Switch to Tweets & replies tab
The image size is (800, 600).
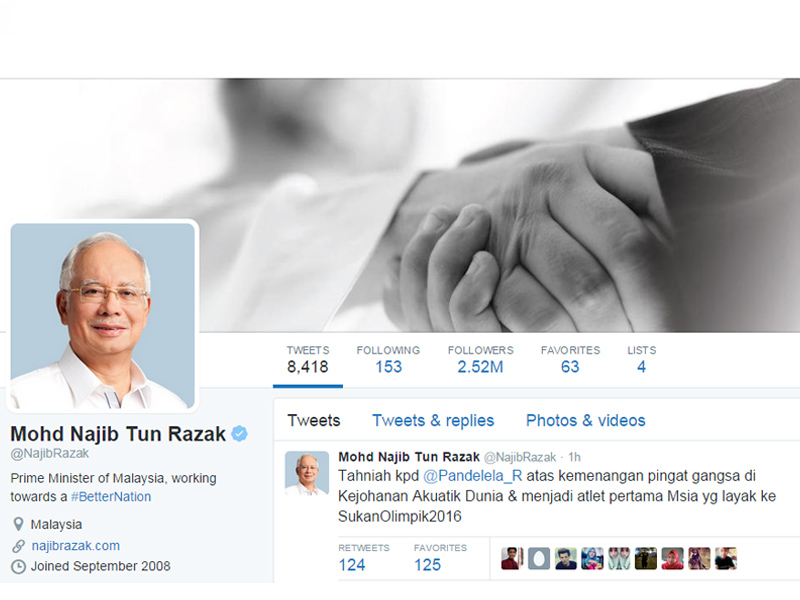point(433,420)
